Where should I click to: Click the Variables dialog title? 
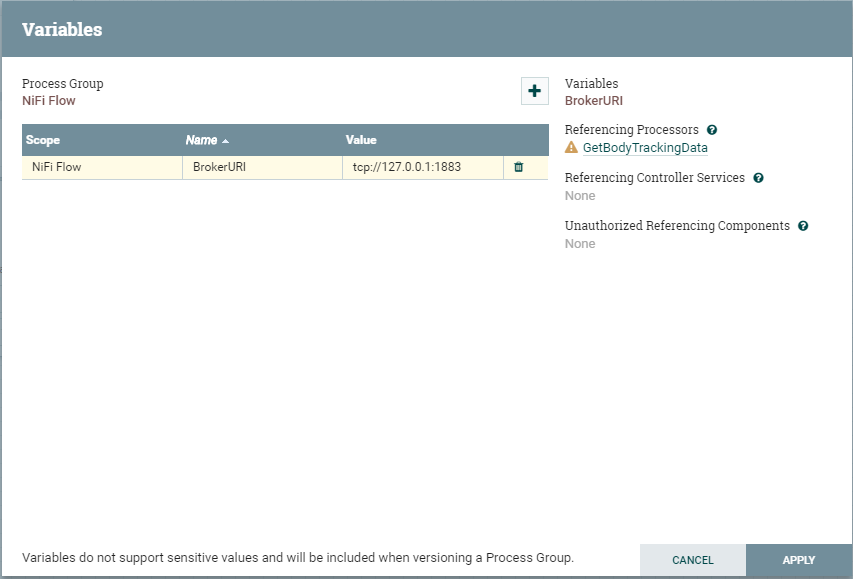(x=62, y=29)
